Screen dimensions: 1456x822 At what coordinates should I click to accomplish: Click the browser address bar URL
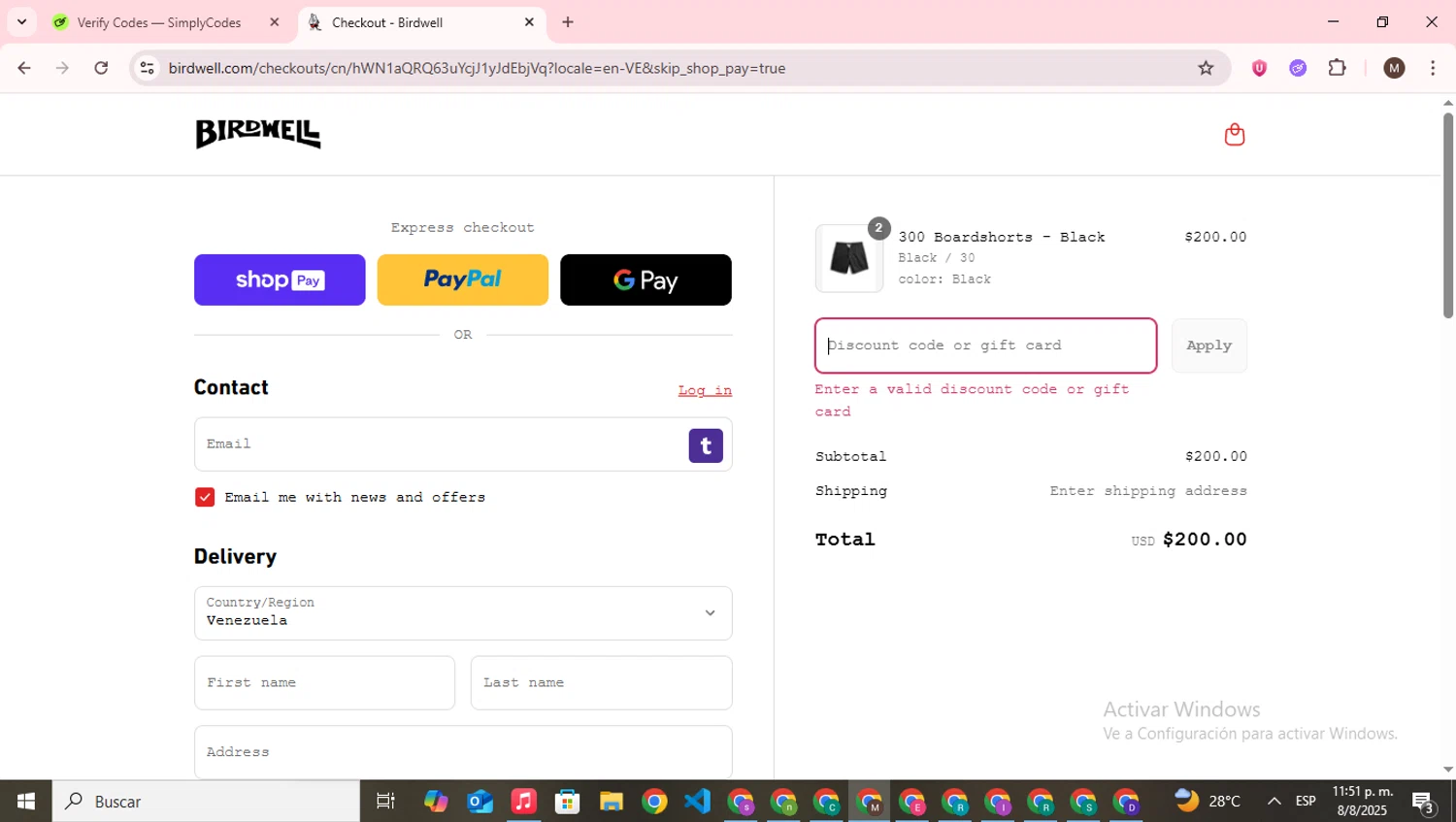477,68
